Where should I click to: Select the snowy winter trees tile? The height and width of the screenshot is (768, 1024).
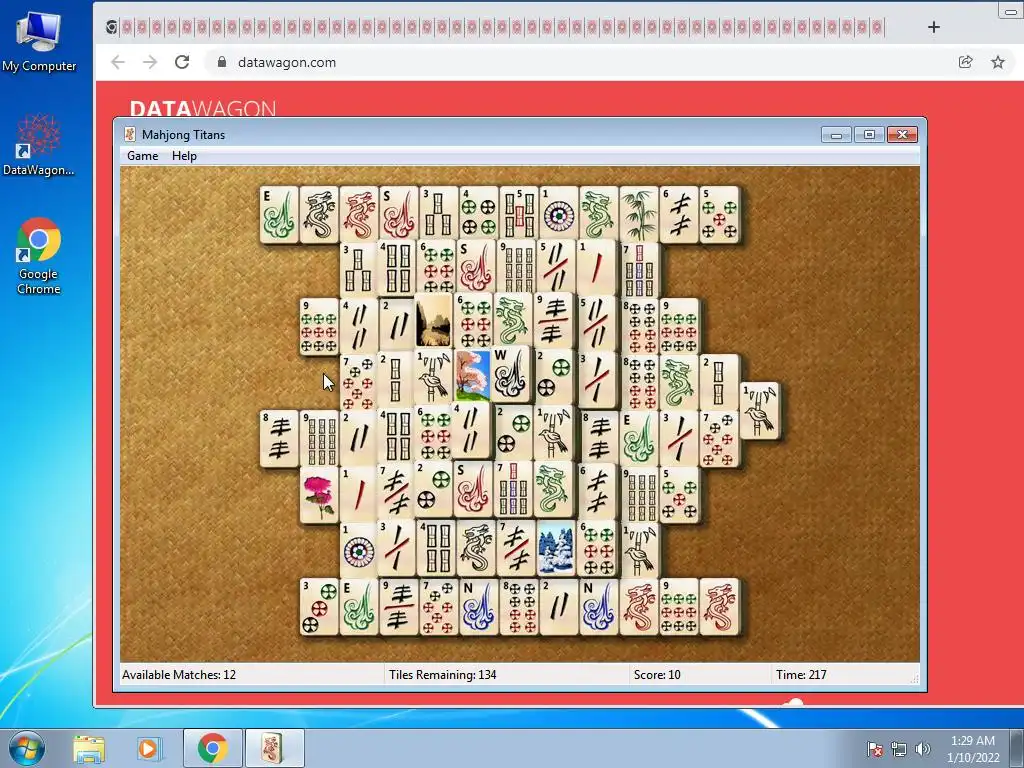557,548
